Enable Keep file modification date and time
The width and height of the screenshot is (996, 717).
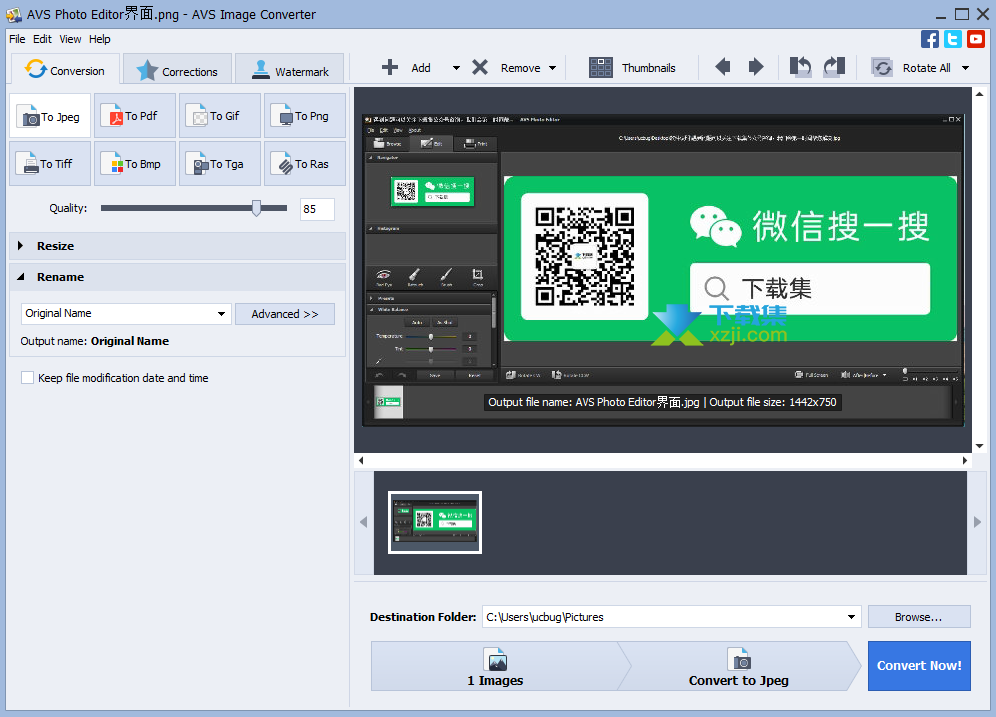pyautogui.click(x=27, y=378)
